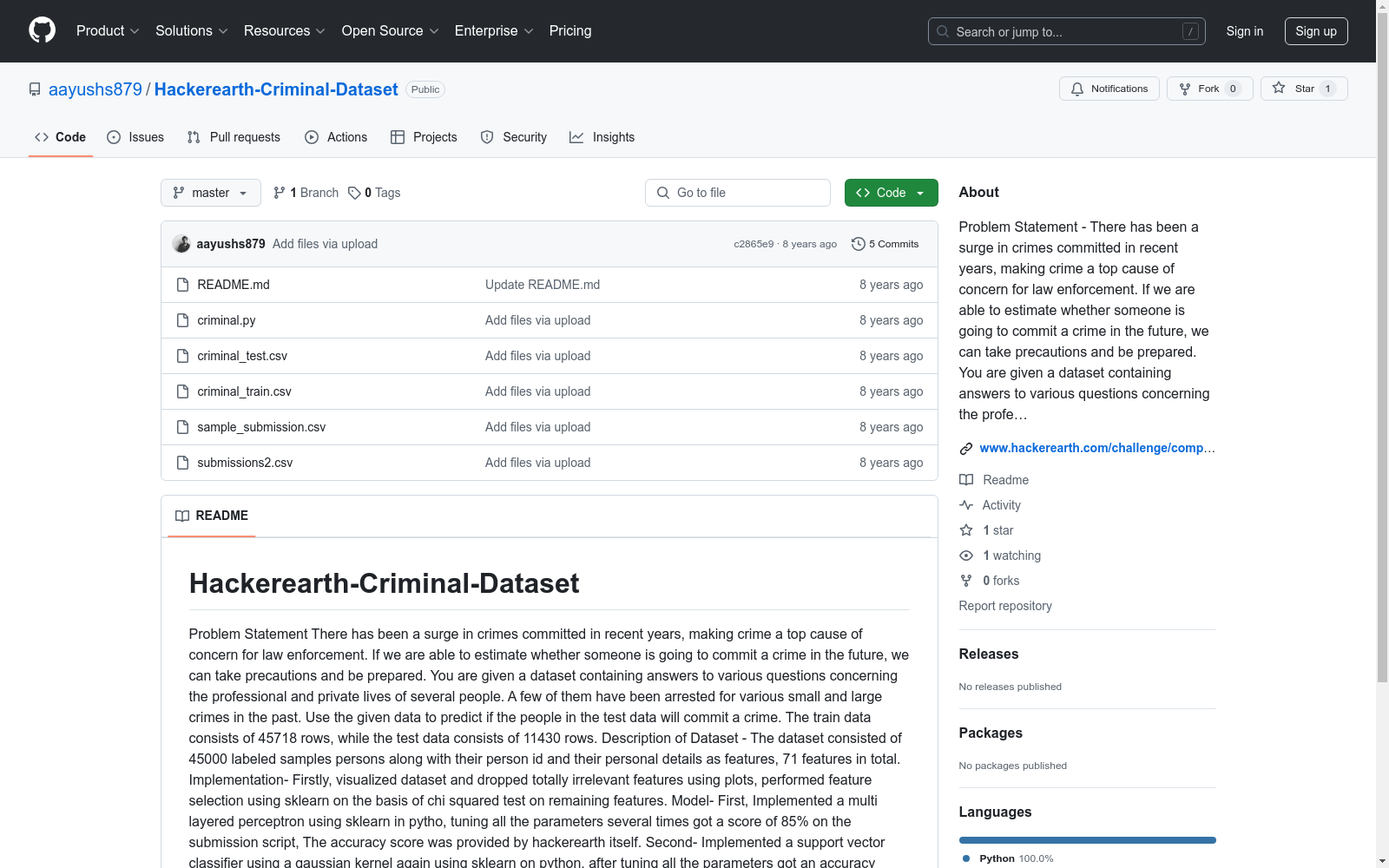Viewport: 1389px width, 868px height.
Task: View the 5 Commits history
Action: coord(885,244)
